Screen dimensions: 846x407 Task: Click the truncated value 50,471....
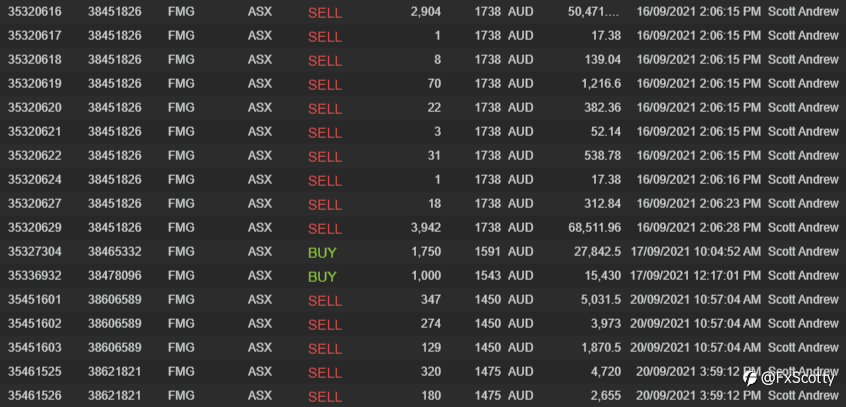594,12
